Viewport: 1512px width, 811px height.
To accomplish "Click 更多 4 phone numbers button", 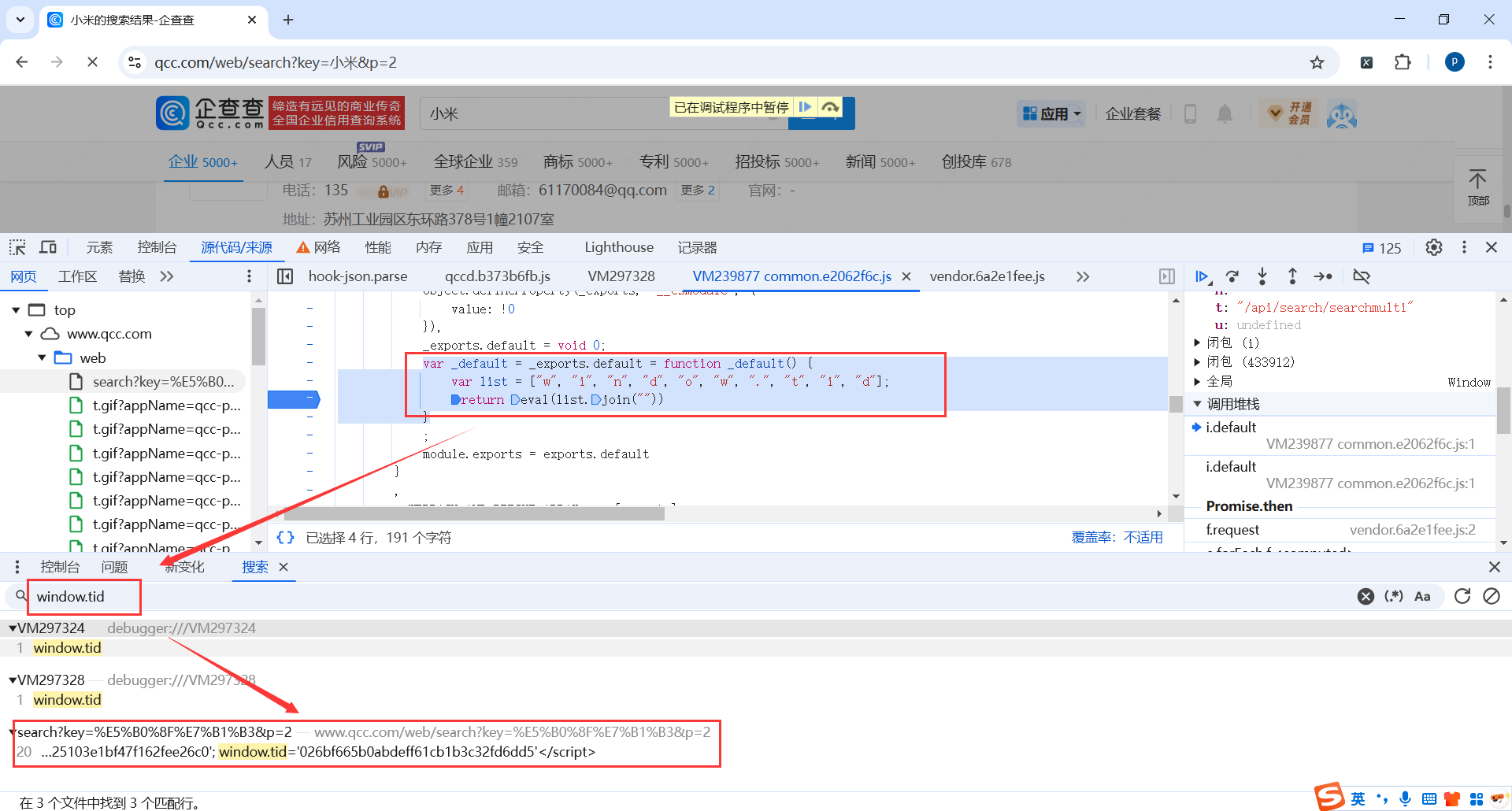I will tap(447, 191).
